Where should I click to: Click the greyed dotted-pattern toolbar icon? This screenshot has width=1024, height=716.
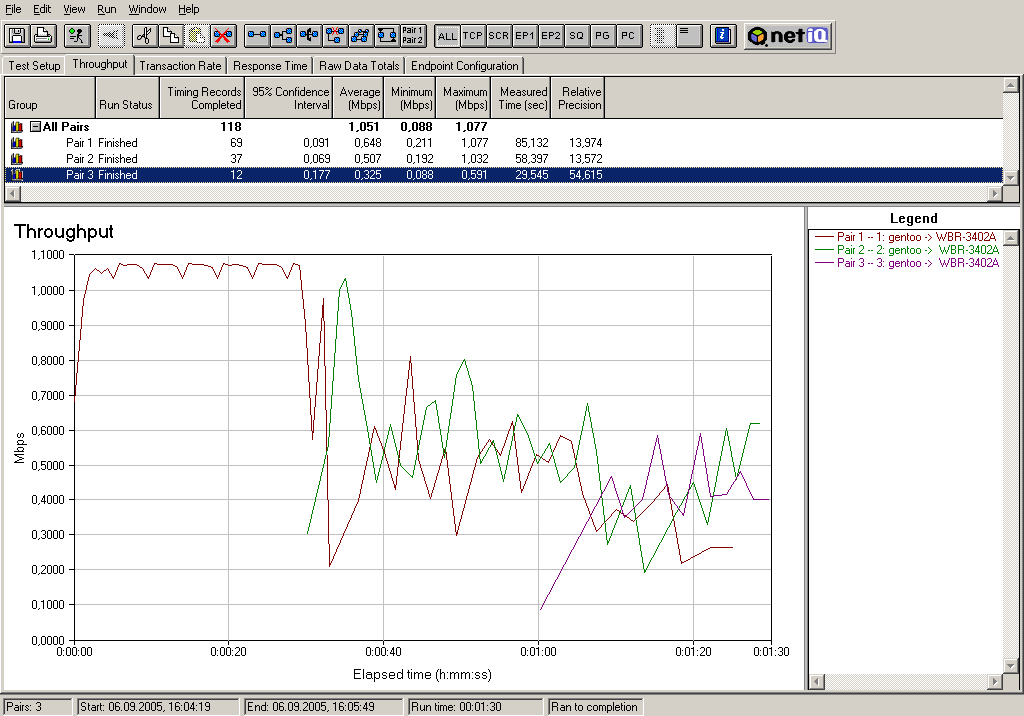pos(662,35)
